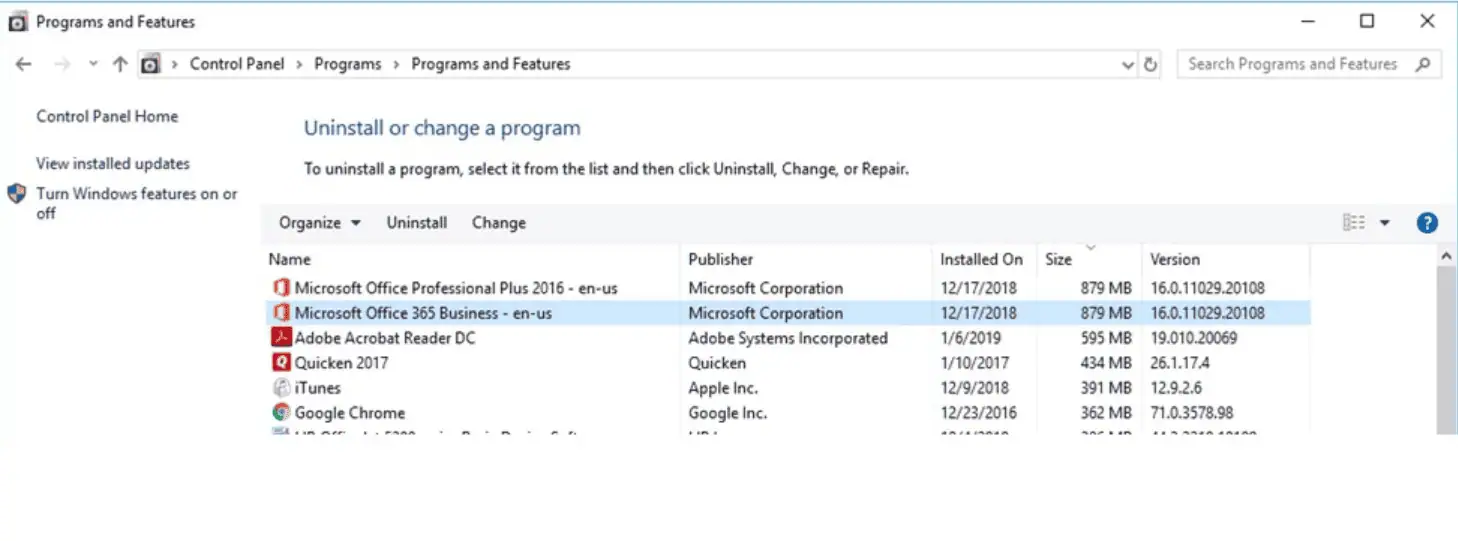Open the help question mark button

point(1427,223)
